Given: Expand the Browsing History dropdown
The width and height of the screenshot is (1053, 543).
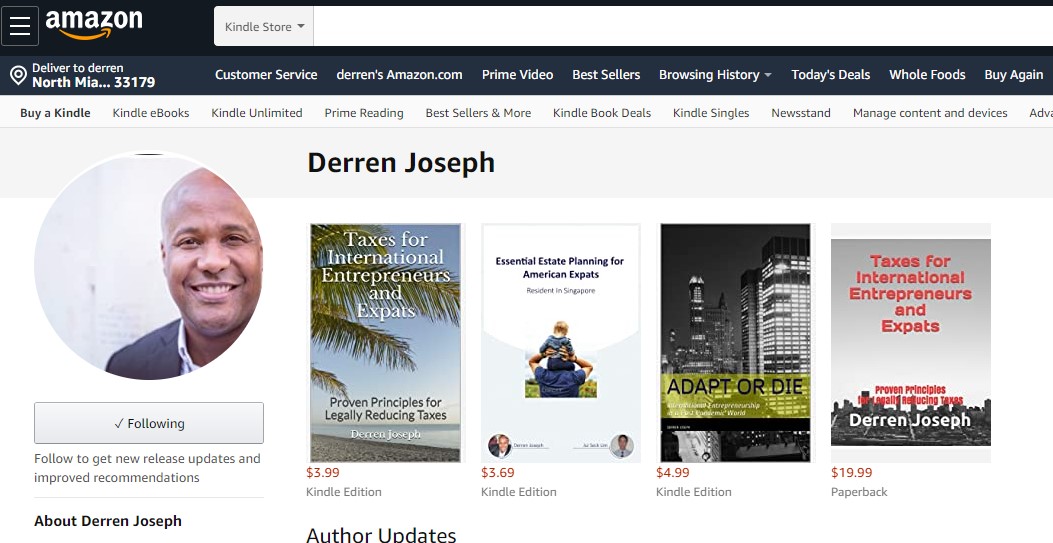Looking at the screenshot, I should coord(715,75).
